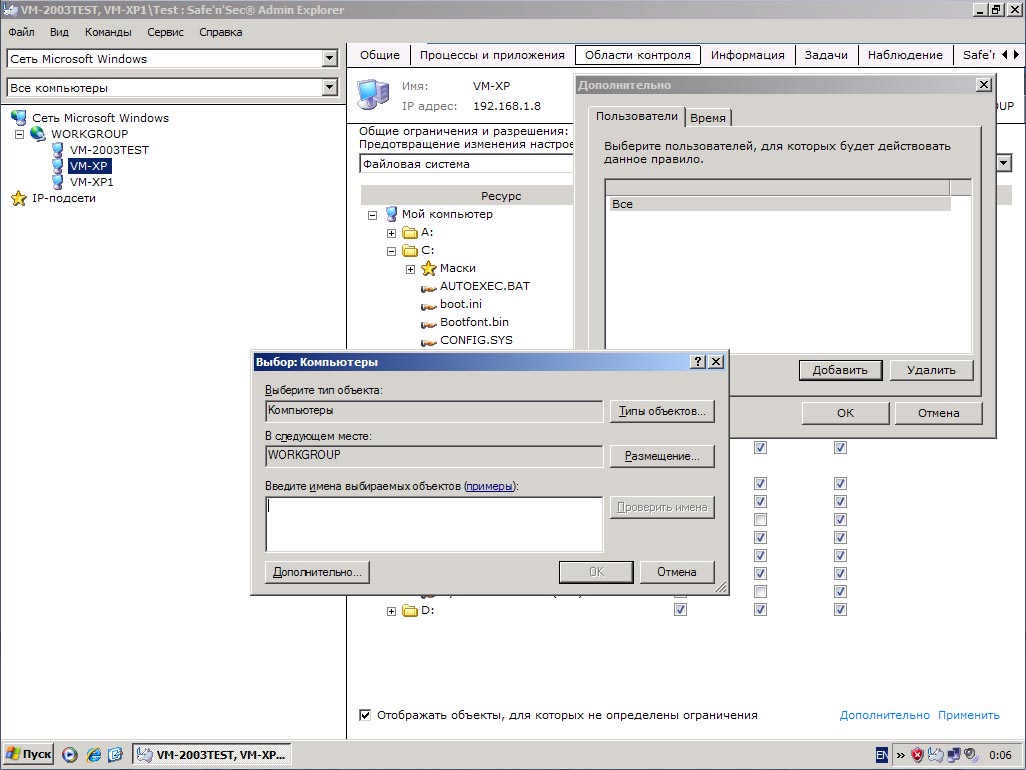Open the Сеть Microsoft Windows dropdown
Viewport: 1026px width, 770px height.
(x=330, y=58)
